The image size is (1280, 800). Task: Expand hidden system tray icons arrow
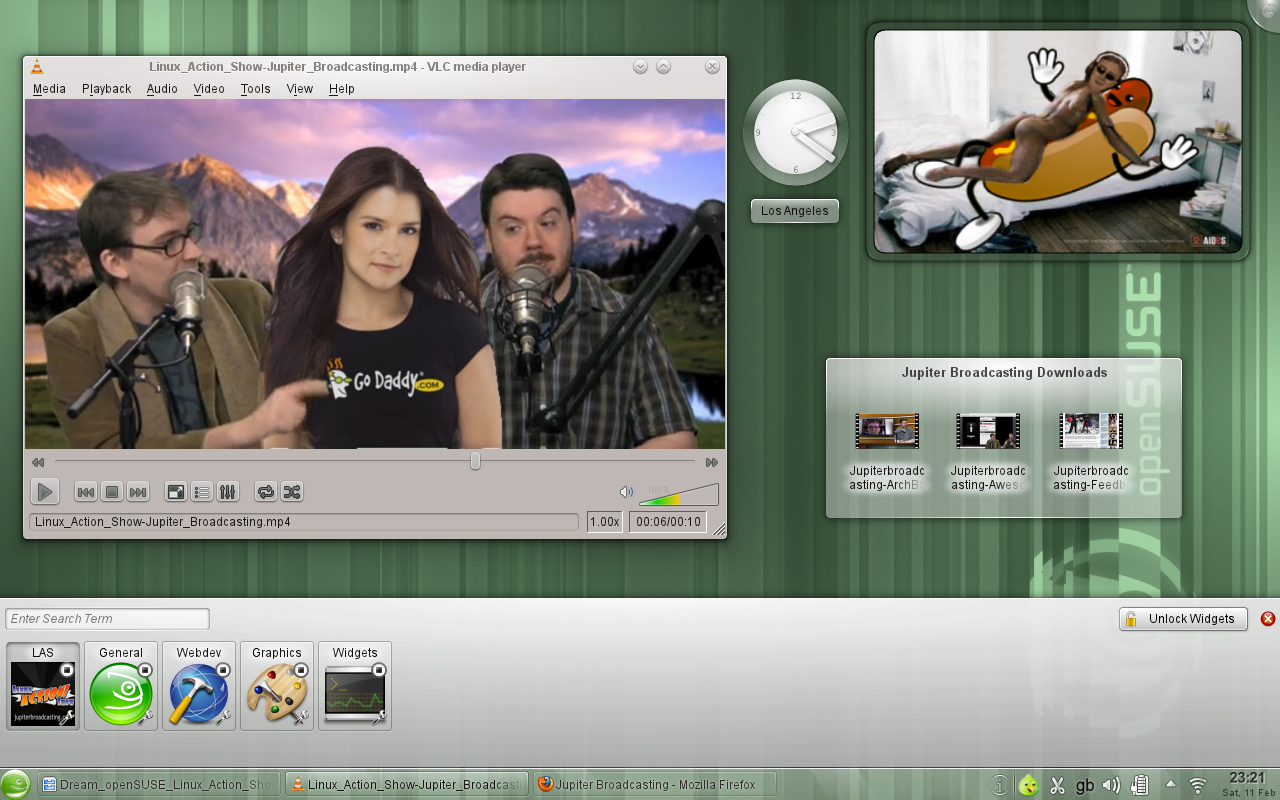point(1171,784)
